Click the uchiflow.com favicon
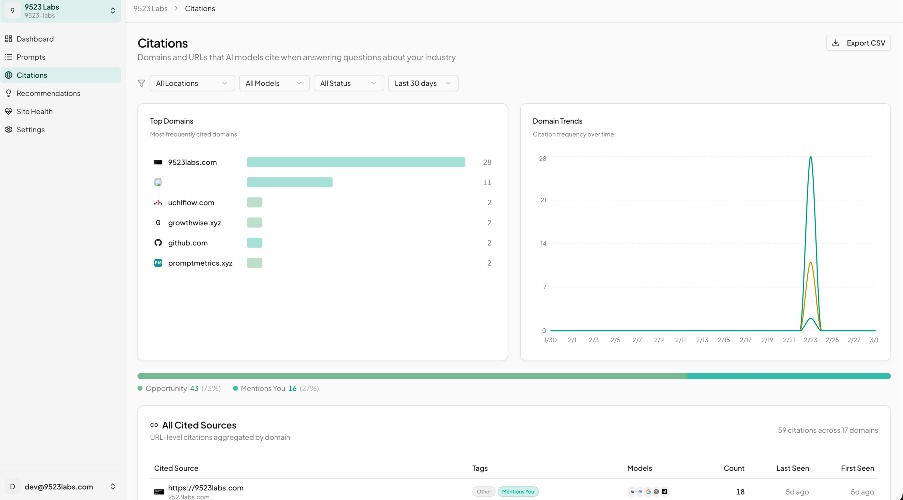Viewport: 903px width, 500px height. tap(158, 203)
